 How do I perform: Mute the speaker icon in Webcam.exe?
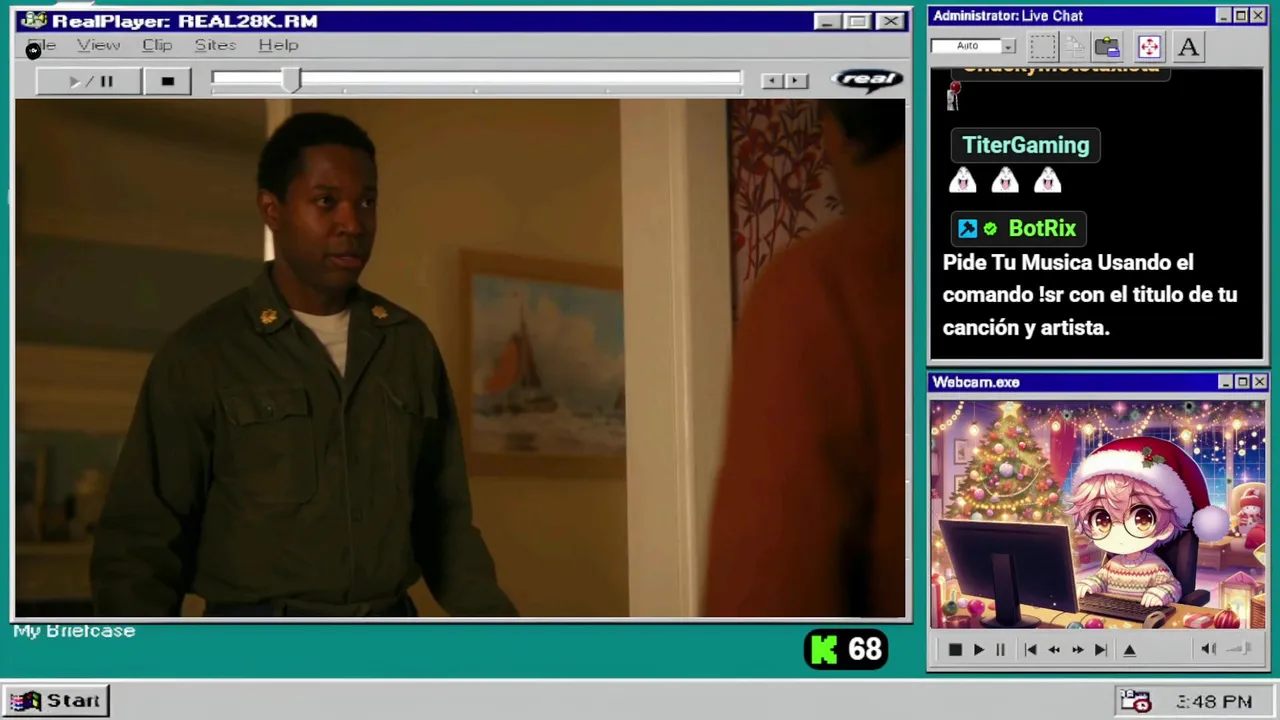1208,650
